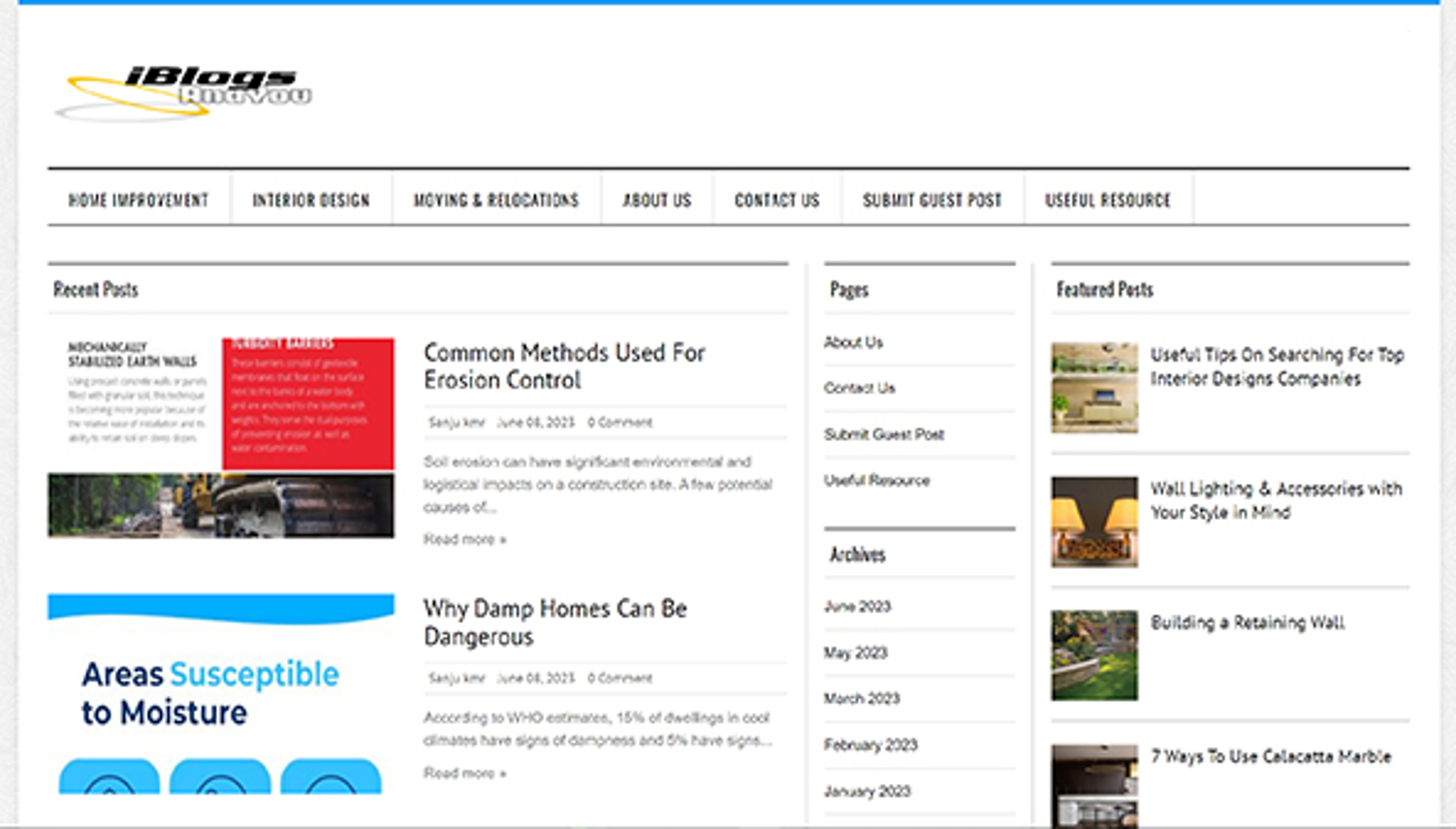Image resolution: width=1456 pixels, height=829 pixels.
Task: Click Read more under damp homes excerpt
Action: pyautogui.click(x=464, y=773)
